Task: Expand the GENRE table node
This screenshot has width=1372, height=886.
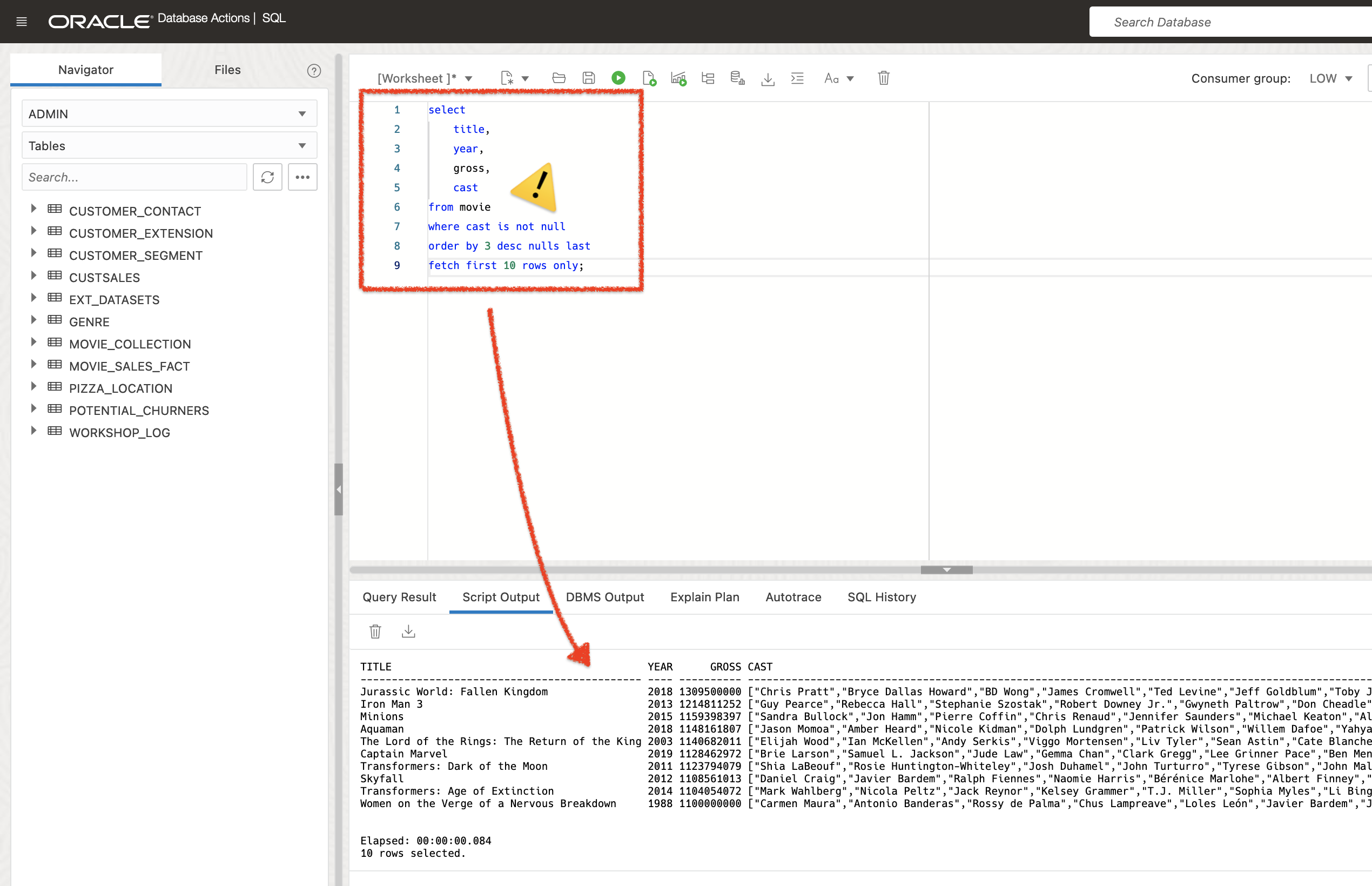Action: (x=33, y=320)
